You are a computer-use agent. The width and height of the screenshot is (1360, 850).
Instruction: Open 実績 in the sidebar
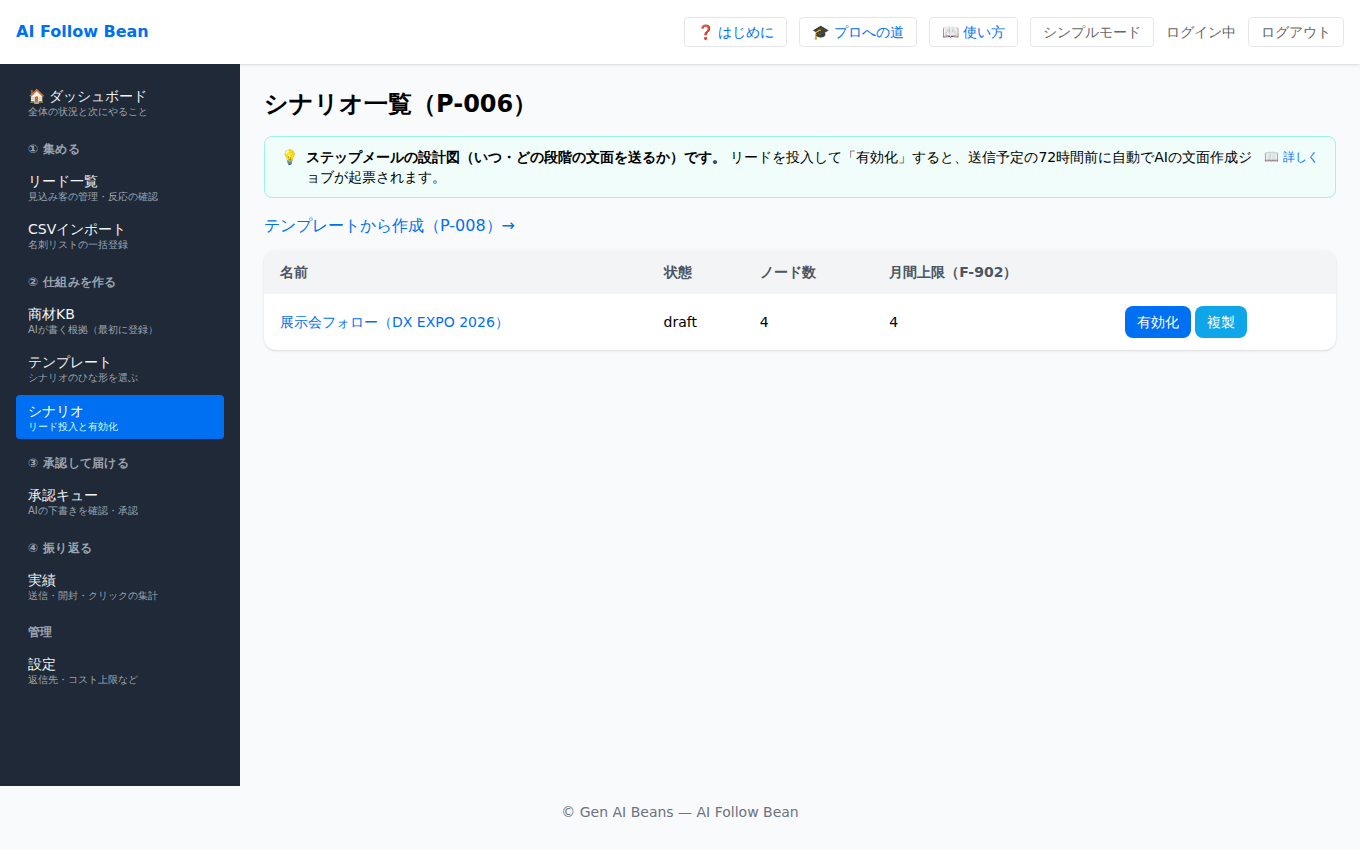120,587
